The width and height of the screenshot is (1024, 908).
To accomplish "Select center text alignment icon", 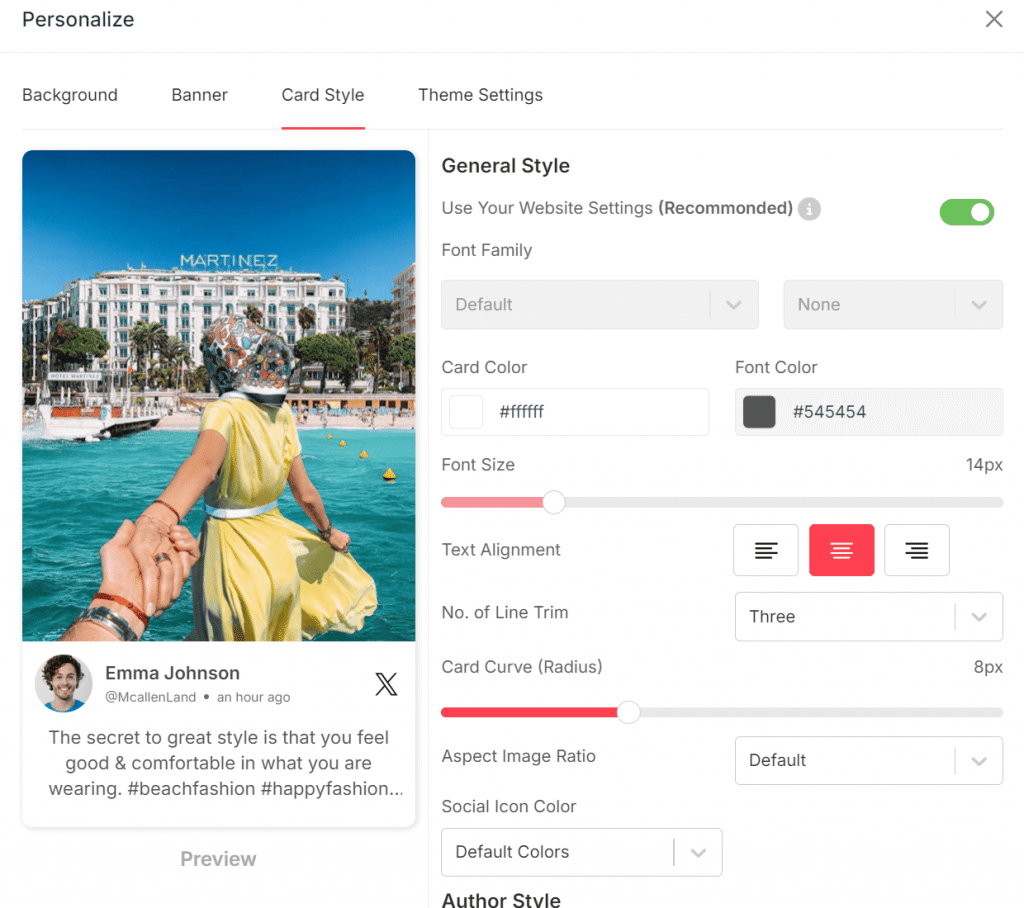I will point(841,550).
